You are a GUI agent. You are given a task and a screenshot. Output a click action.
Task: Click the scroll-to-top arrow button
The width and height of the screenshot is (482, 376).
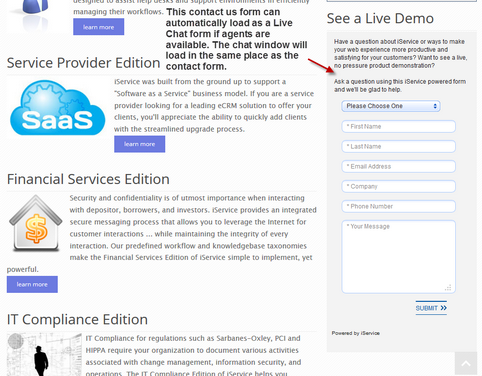click(466, 363)
